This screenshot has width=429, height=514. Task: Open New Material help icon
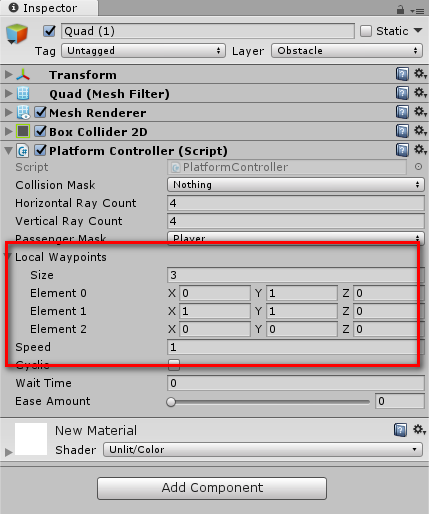coord(400,430)
